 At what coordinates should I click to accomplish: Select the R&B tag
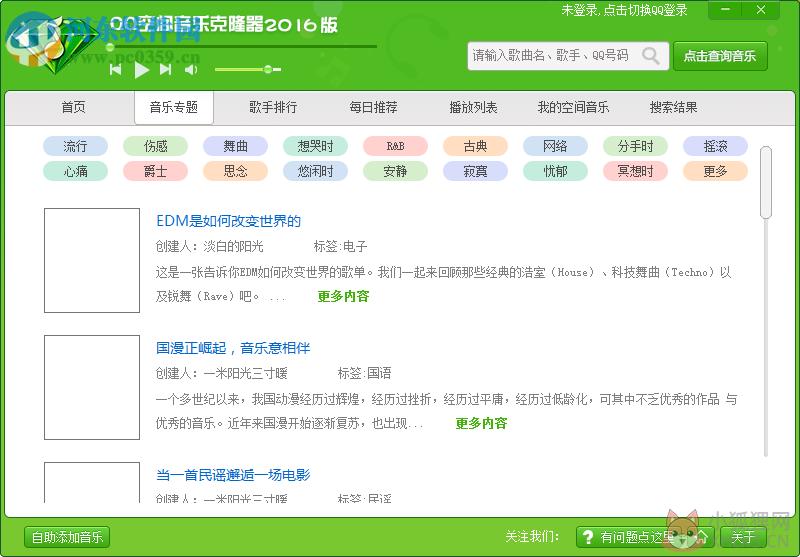[x=395, y=146]
